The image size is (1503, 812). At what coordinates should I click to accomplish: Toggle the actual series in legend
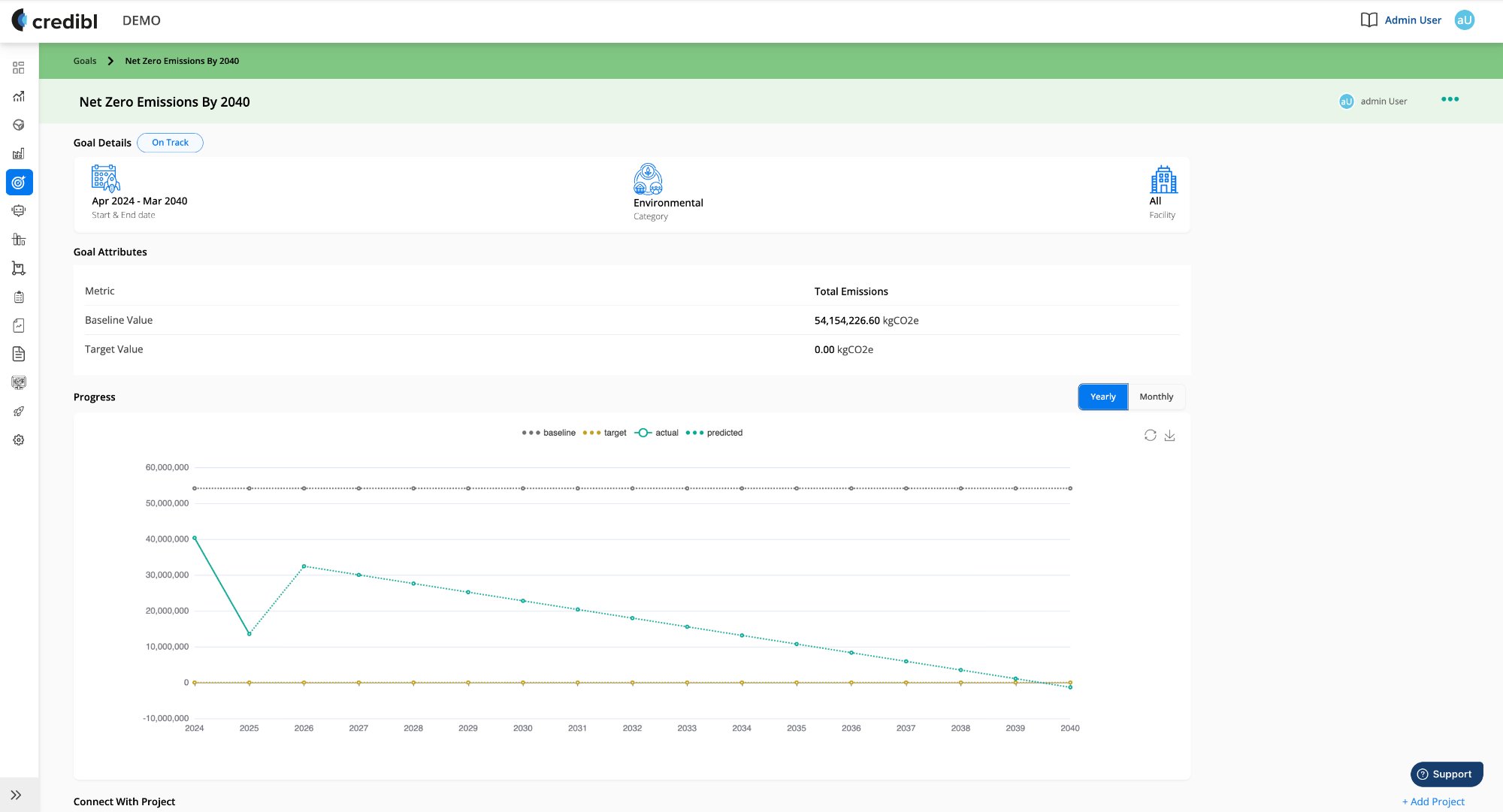pyautogui.click(x=656, y=433)
